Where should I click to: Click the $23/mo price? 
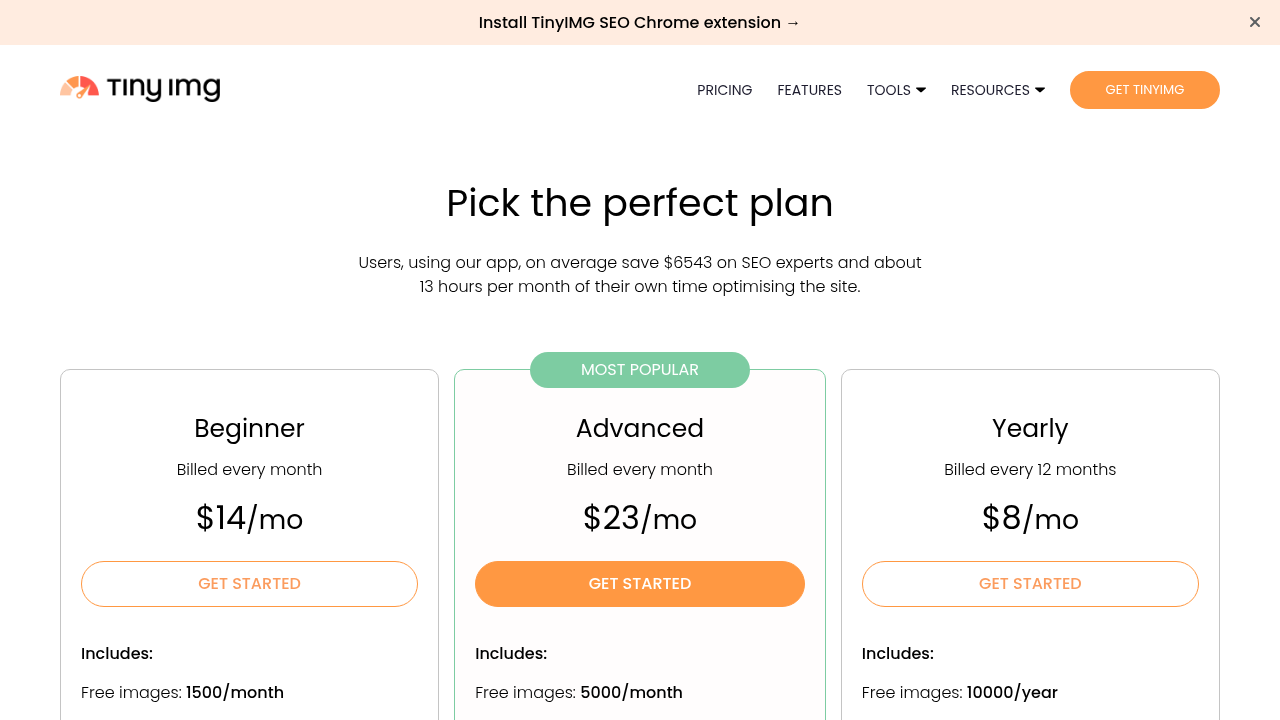(x=640, y=518)
